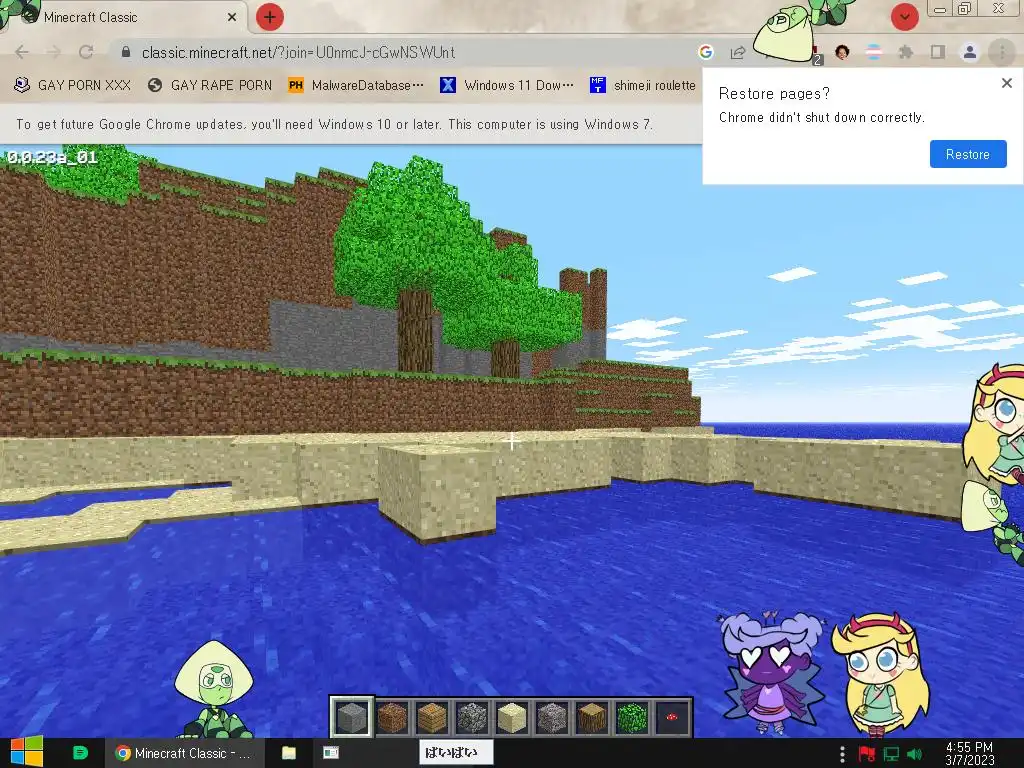Open Chrome three-dot menu
The image size is (1024, 768).
point(1002,52)
